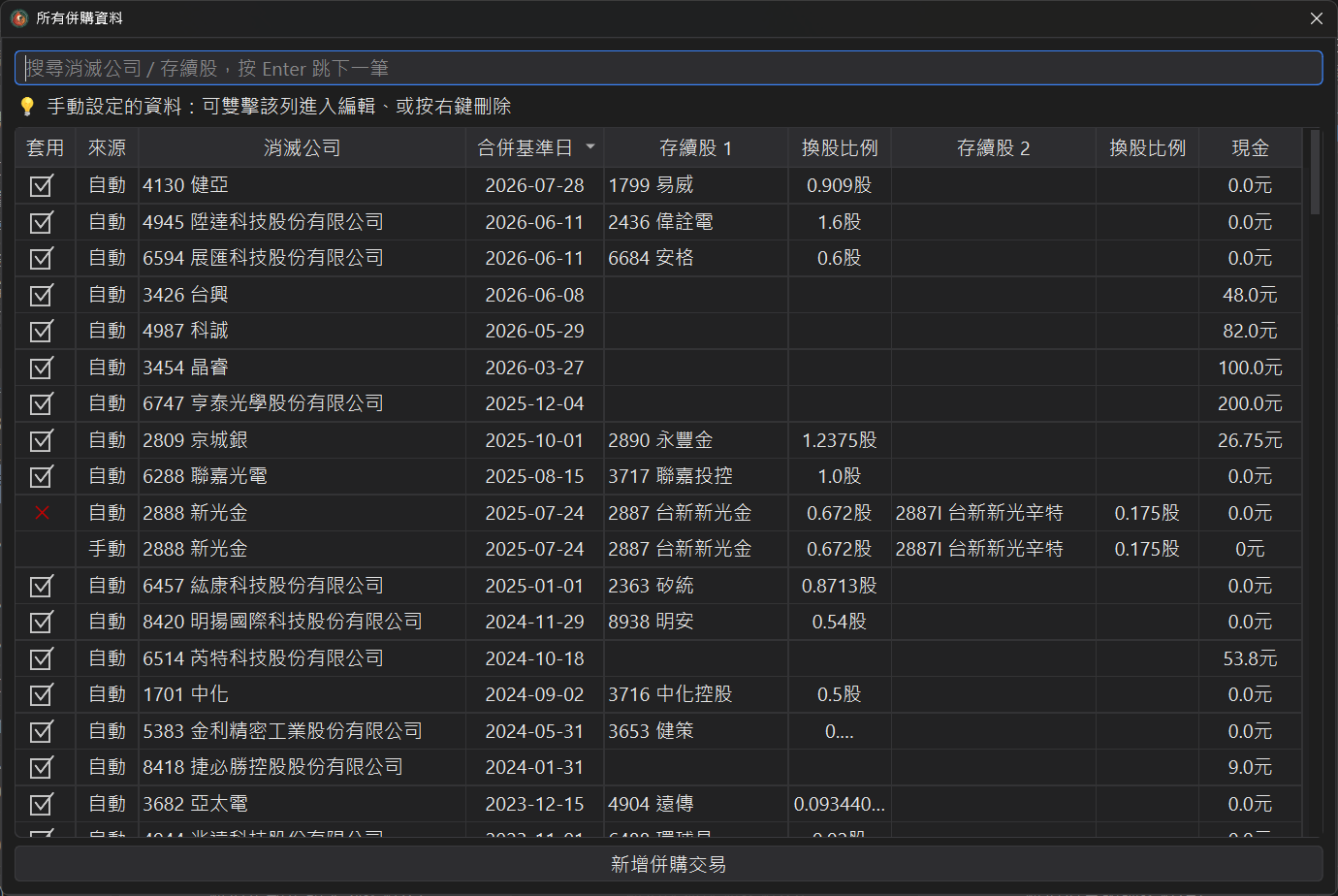Close the 所有併購資料 window
The image size is (1338, 896).
click(x=1317, y=18)
